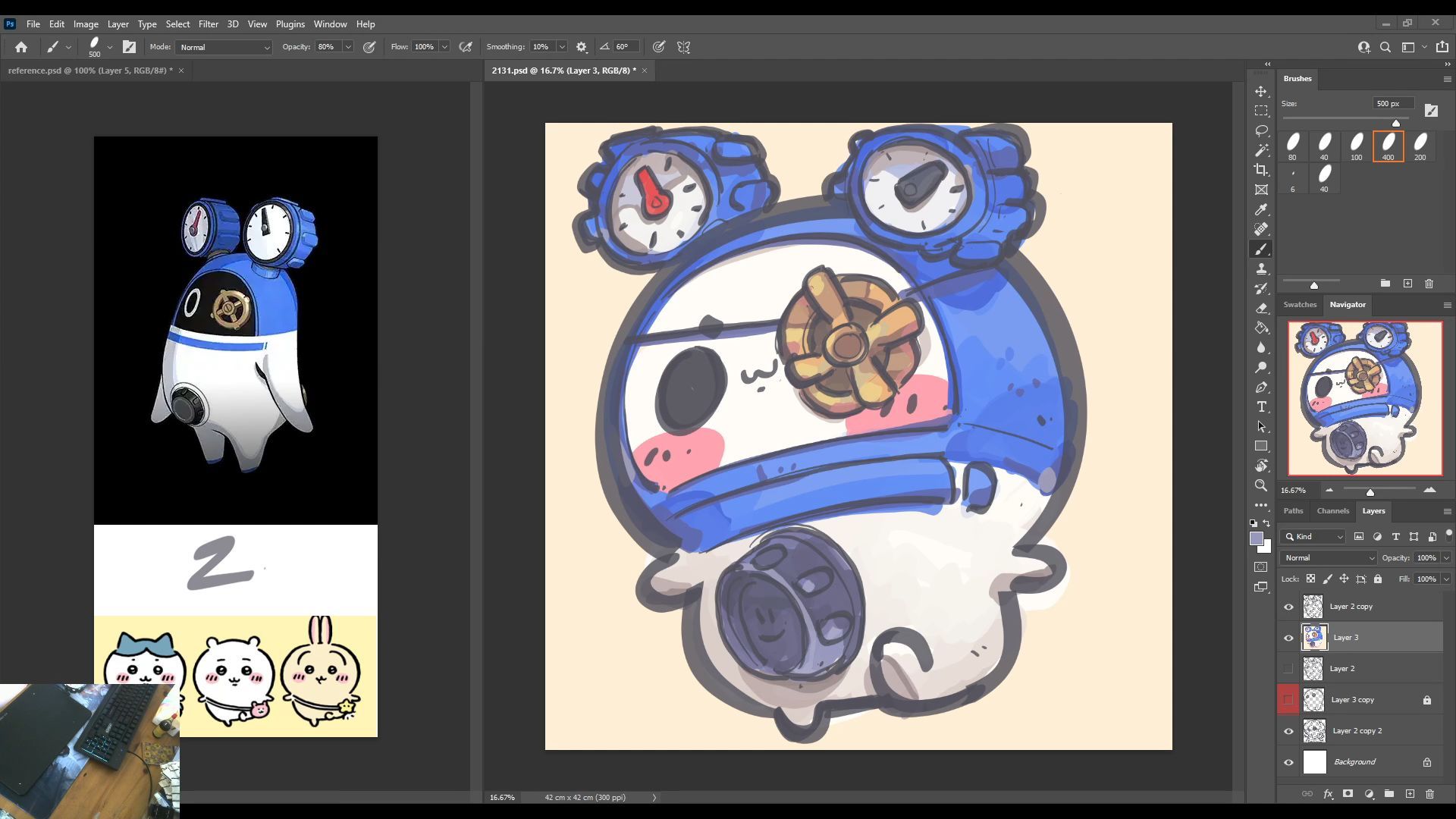1456x819 pixels.
Task: Open the layer Kind filter dropdown
Action: [1313, 536]
